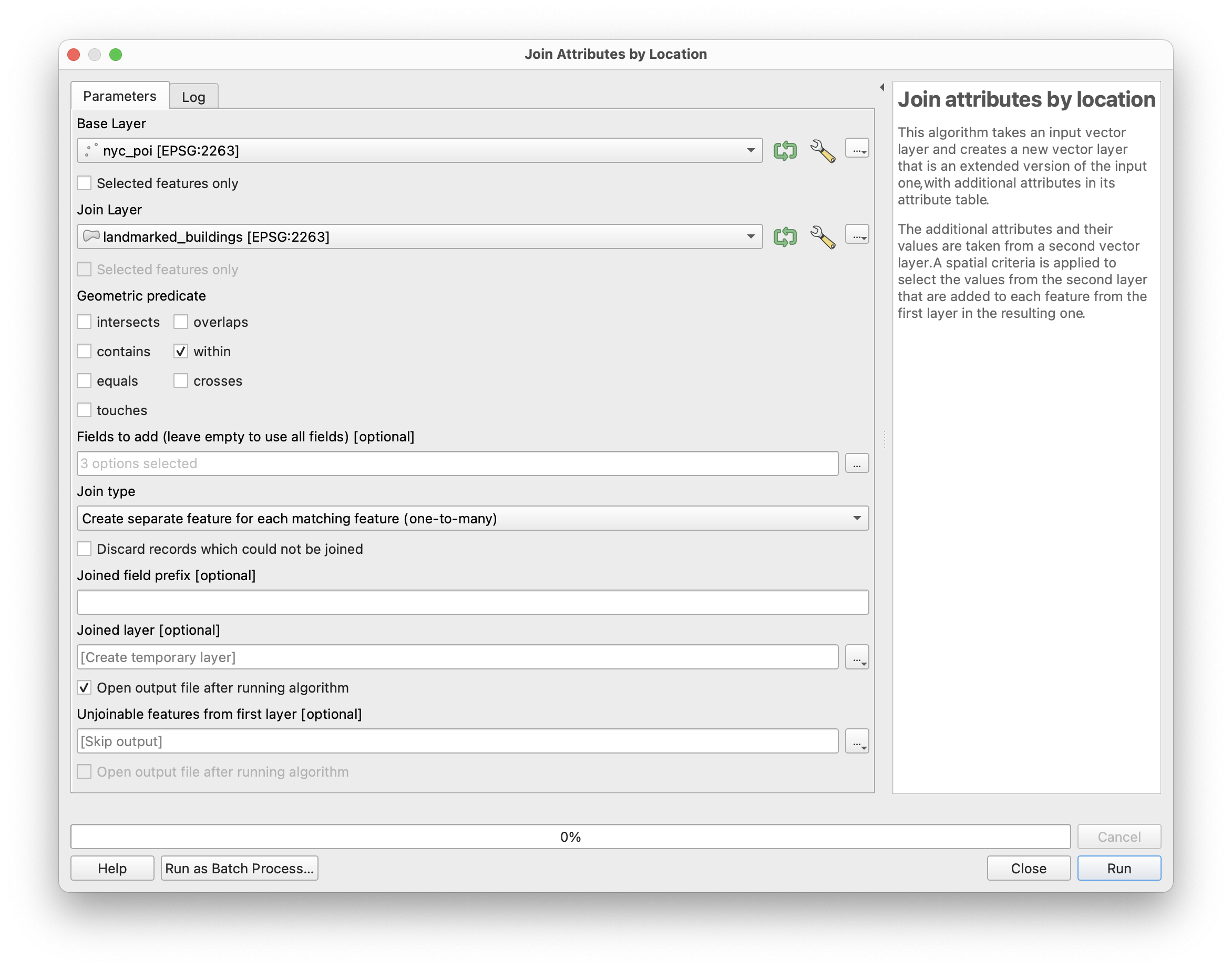Click the Joined field prefix input field
The height and width of the screenshot is (970, 1232).
click(472, 602)
